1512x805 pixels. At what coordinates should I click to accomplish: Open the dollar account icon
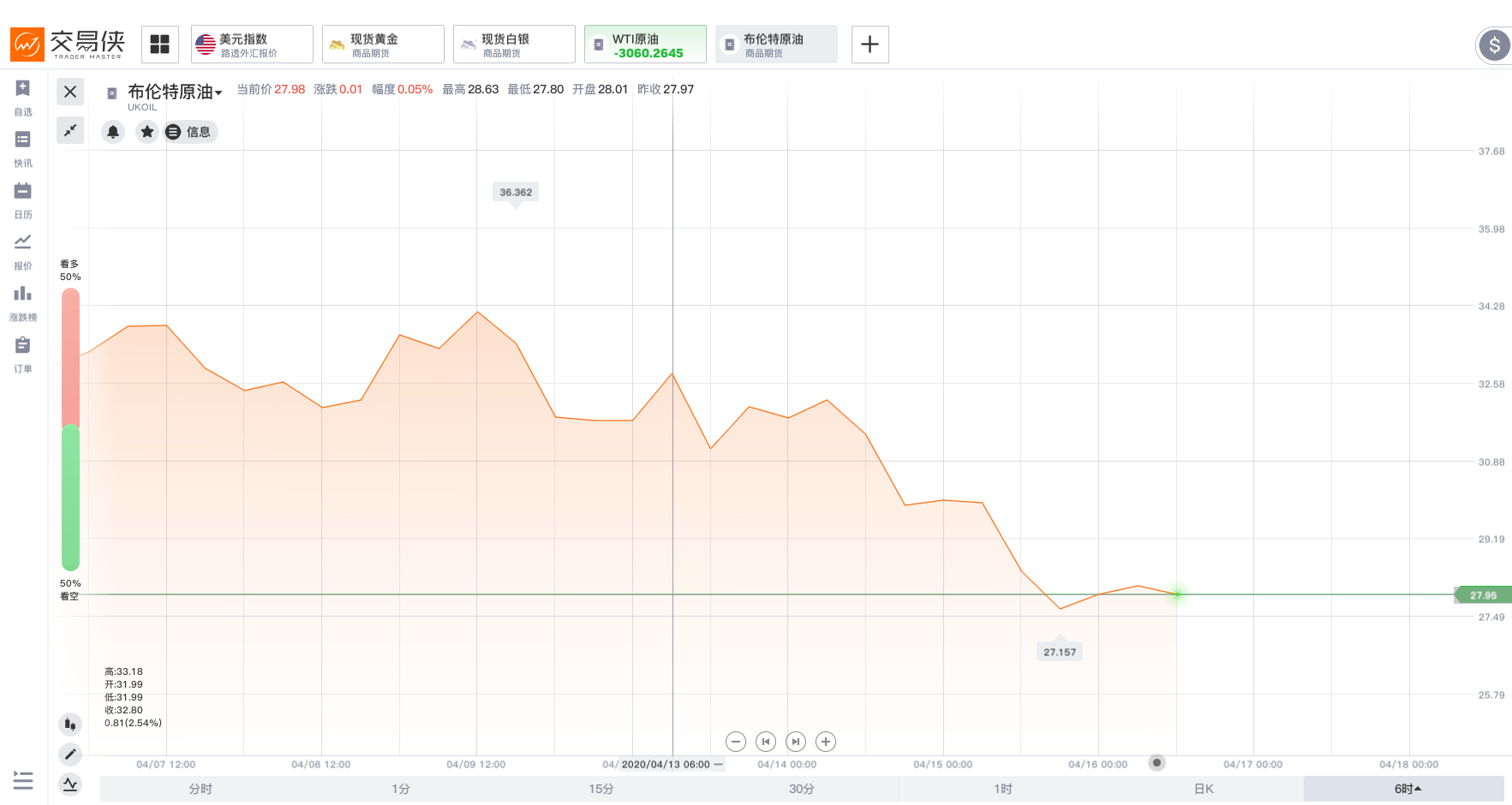coord(1494,45)
